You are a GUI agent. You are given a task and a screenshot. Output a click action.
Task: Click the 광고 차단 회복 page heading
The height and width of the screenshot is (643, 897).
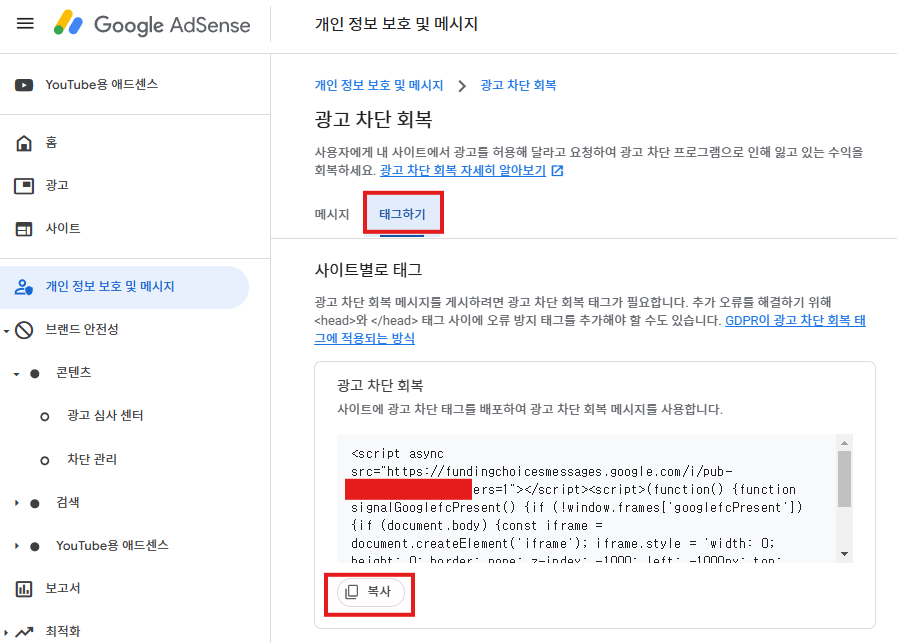pos(373,119)
